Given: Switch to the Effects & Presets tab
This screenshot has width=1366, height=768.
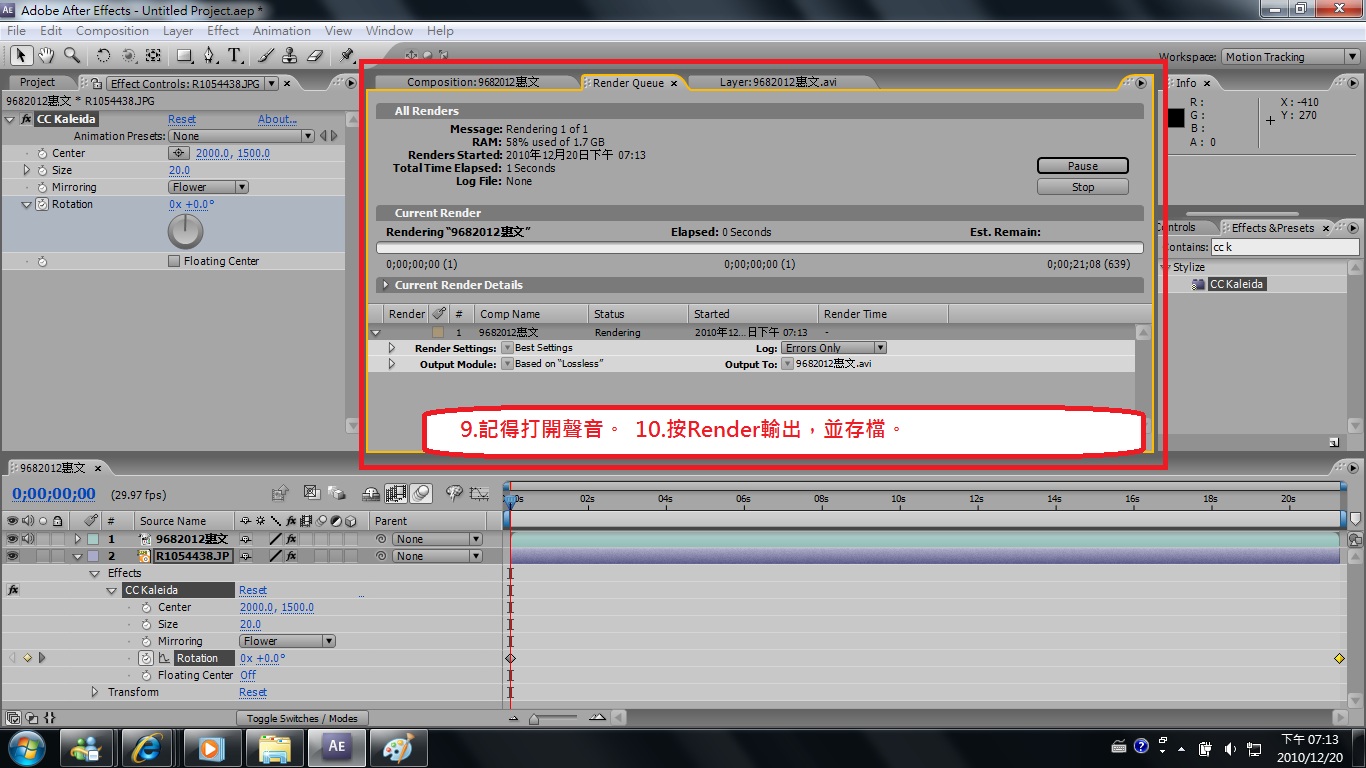Looking at the screenshot, I should (1273, 228).
